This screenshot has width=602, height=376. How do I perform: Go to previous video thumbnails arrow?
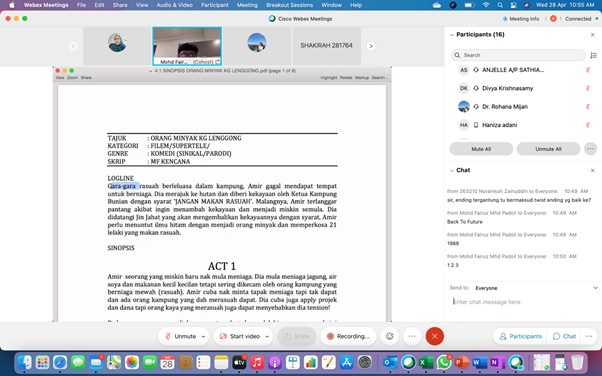[73, 46]
